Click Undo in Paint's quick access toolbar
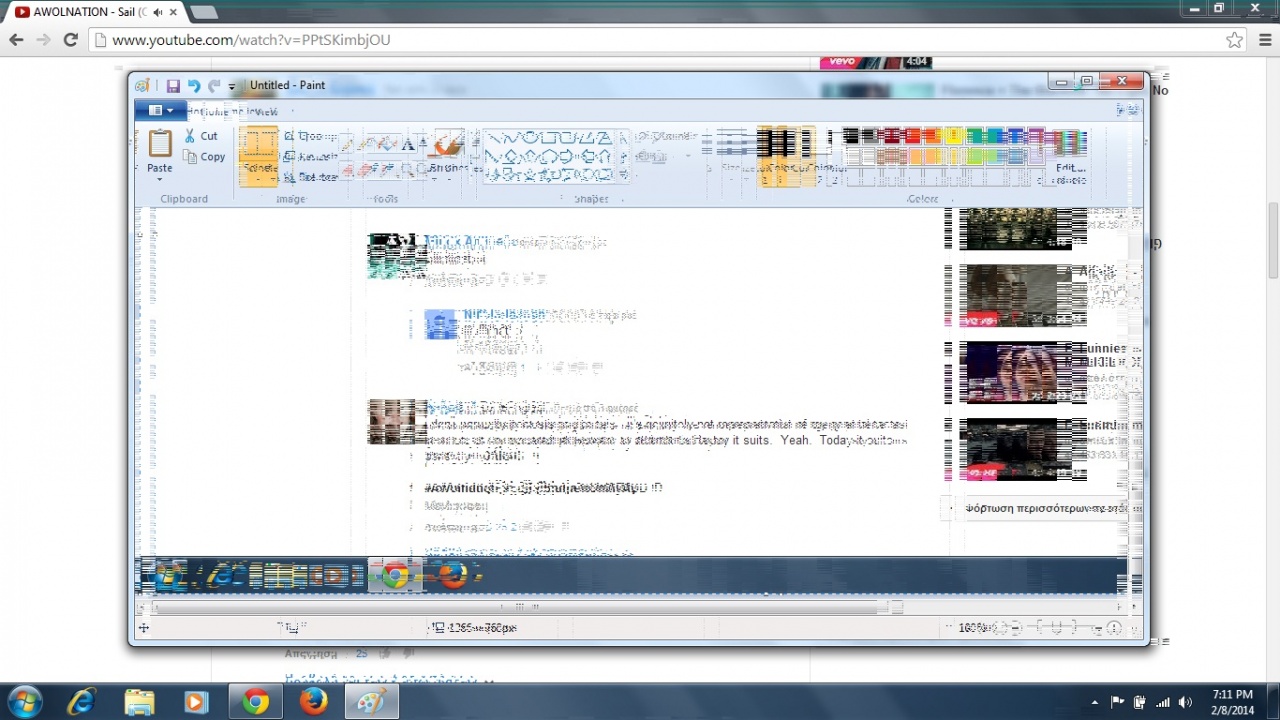Image resolution: width=1280 pixels, height=720 pixels. pos(194,86)
